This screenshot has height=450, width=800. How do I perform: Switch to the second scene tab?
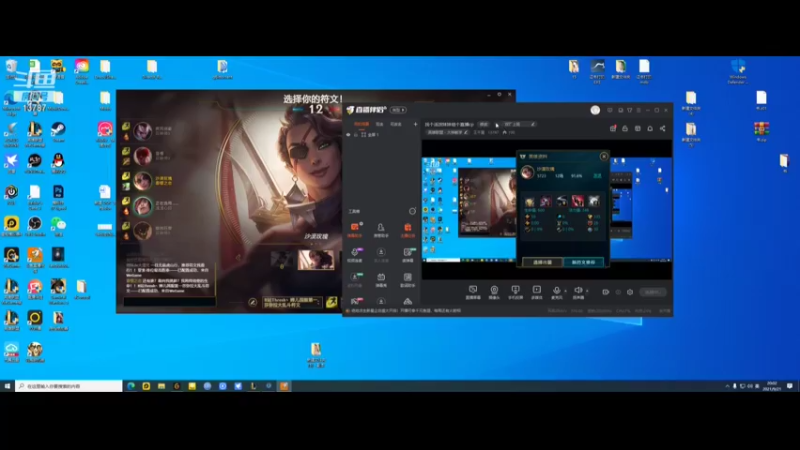(x=380, y=124)
